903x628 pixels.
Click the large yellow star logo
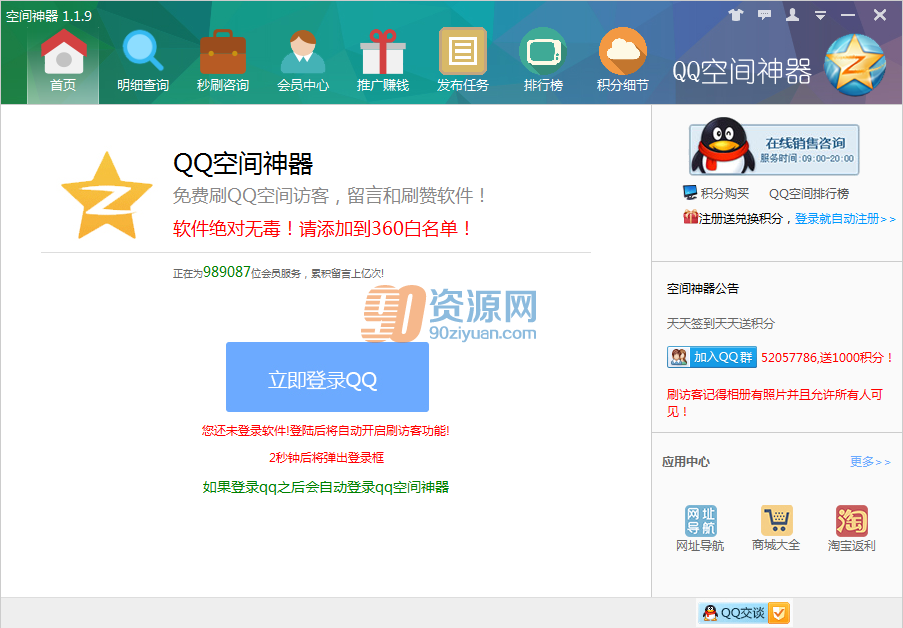tap(107, 196)
